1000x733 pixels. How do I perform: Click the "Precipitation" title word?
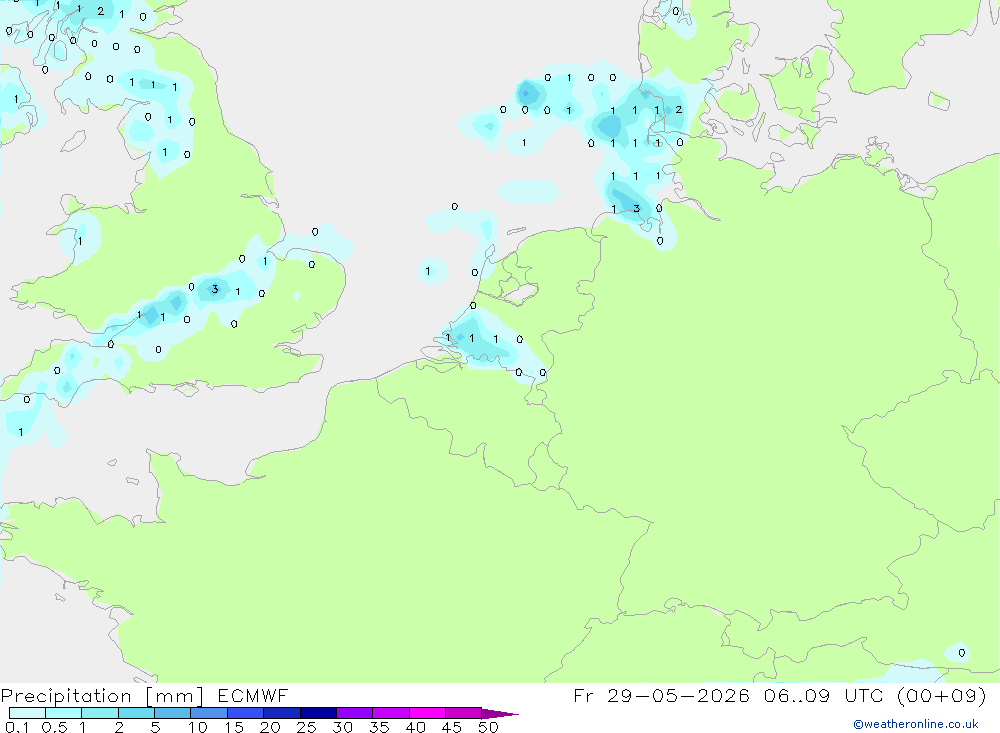[66, 696]
